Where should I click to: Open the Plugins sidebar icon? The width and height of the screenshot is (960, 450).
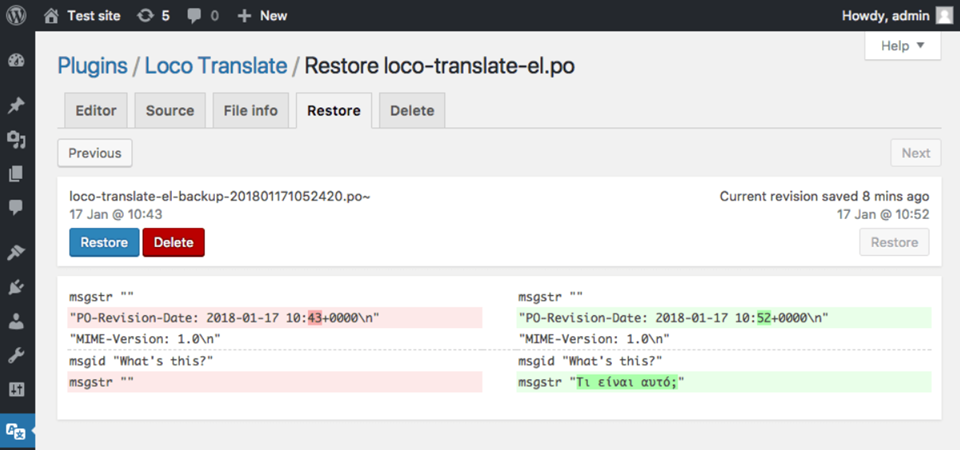[16, 287]
